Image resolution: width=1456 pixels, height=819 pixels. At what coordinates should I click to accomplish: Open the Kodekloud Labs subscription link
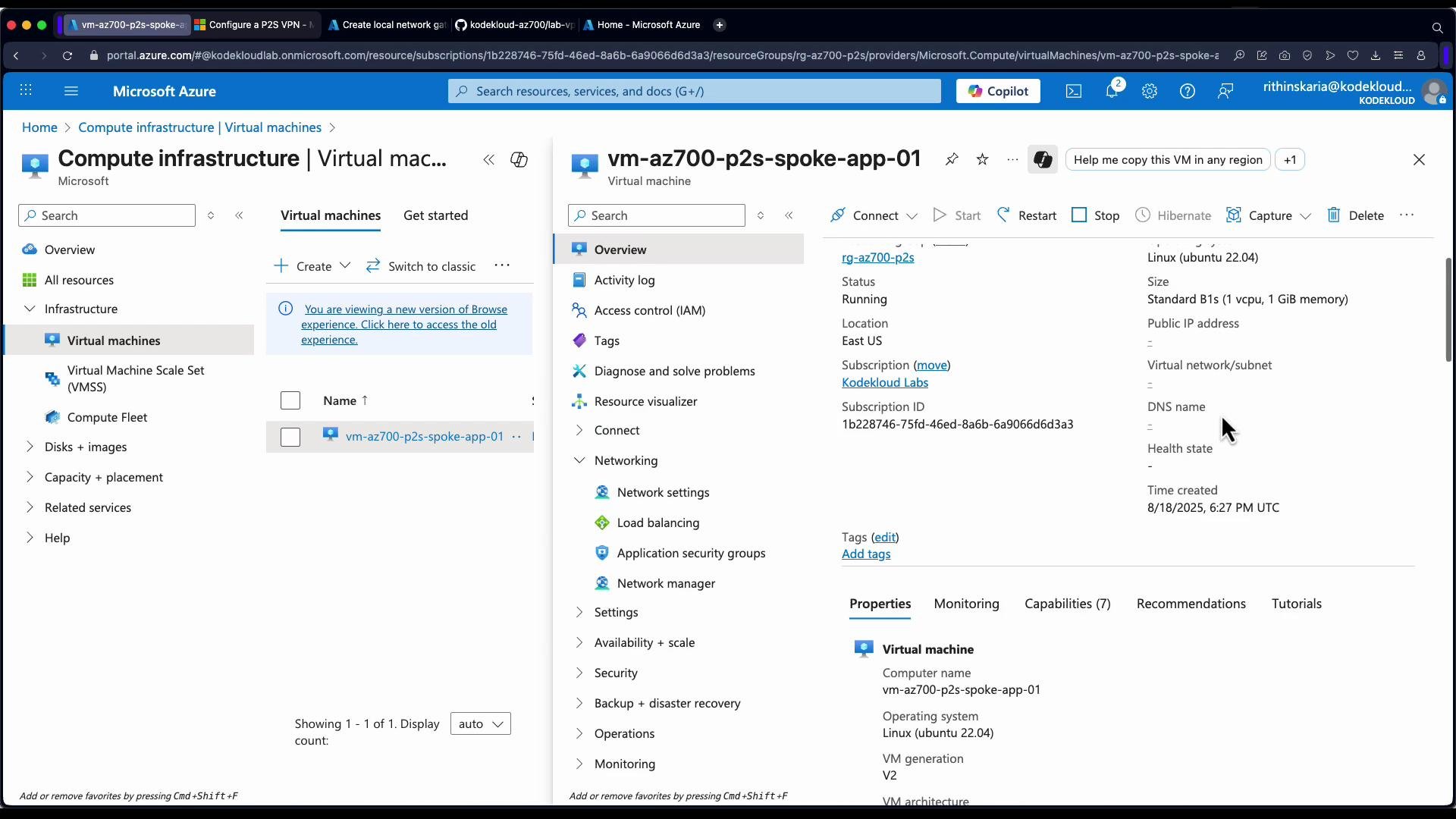884,382
